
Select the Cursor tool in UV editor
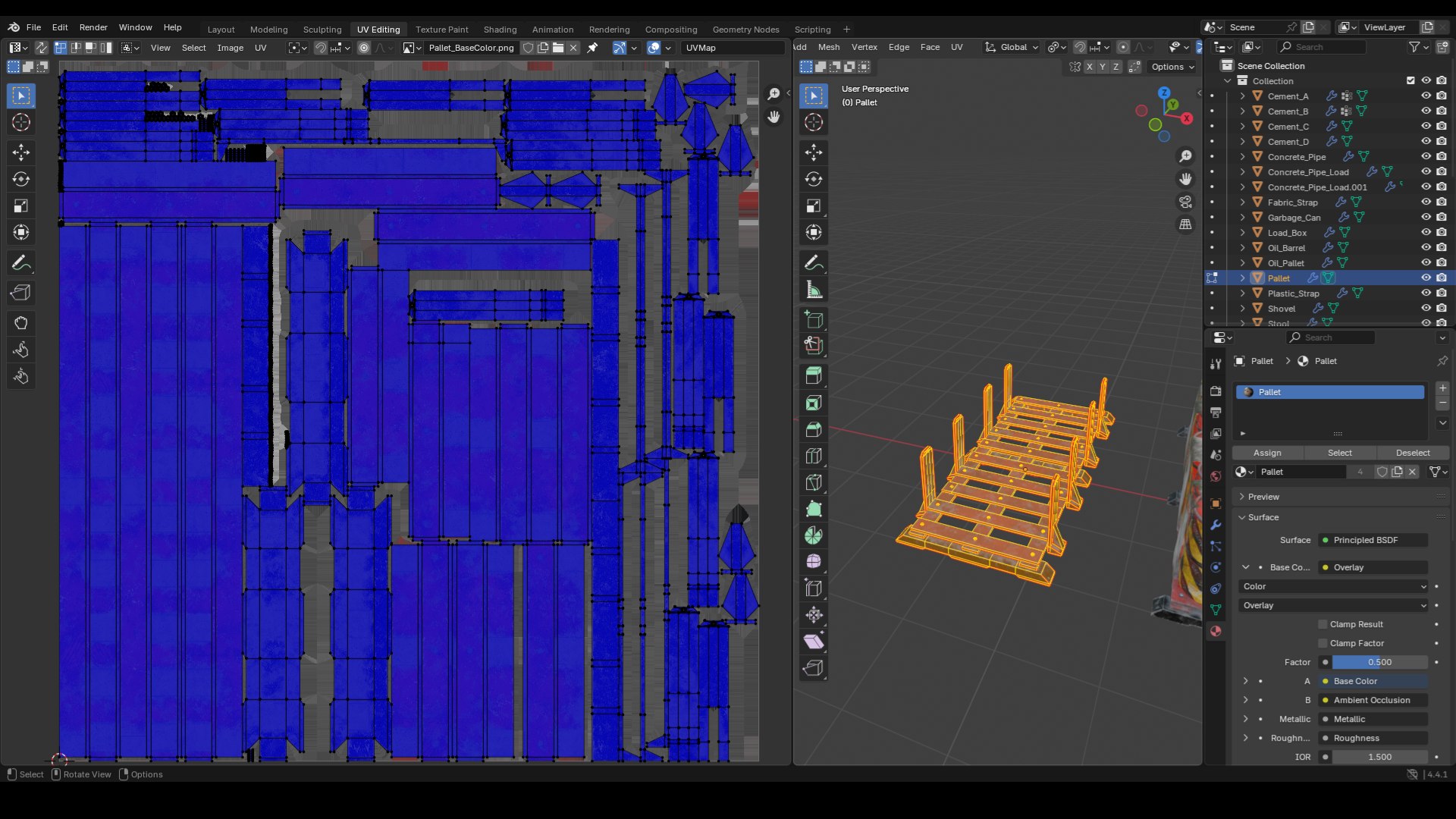coord(21,122)
